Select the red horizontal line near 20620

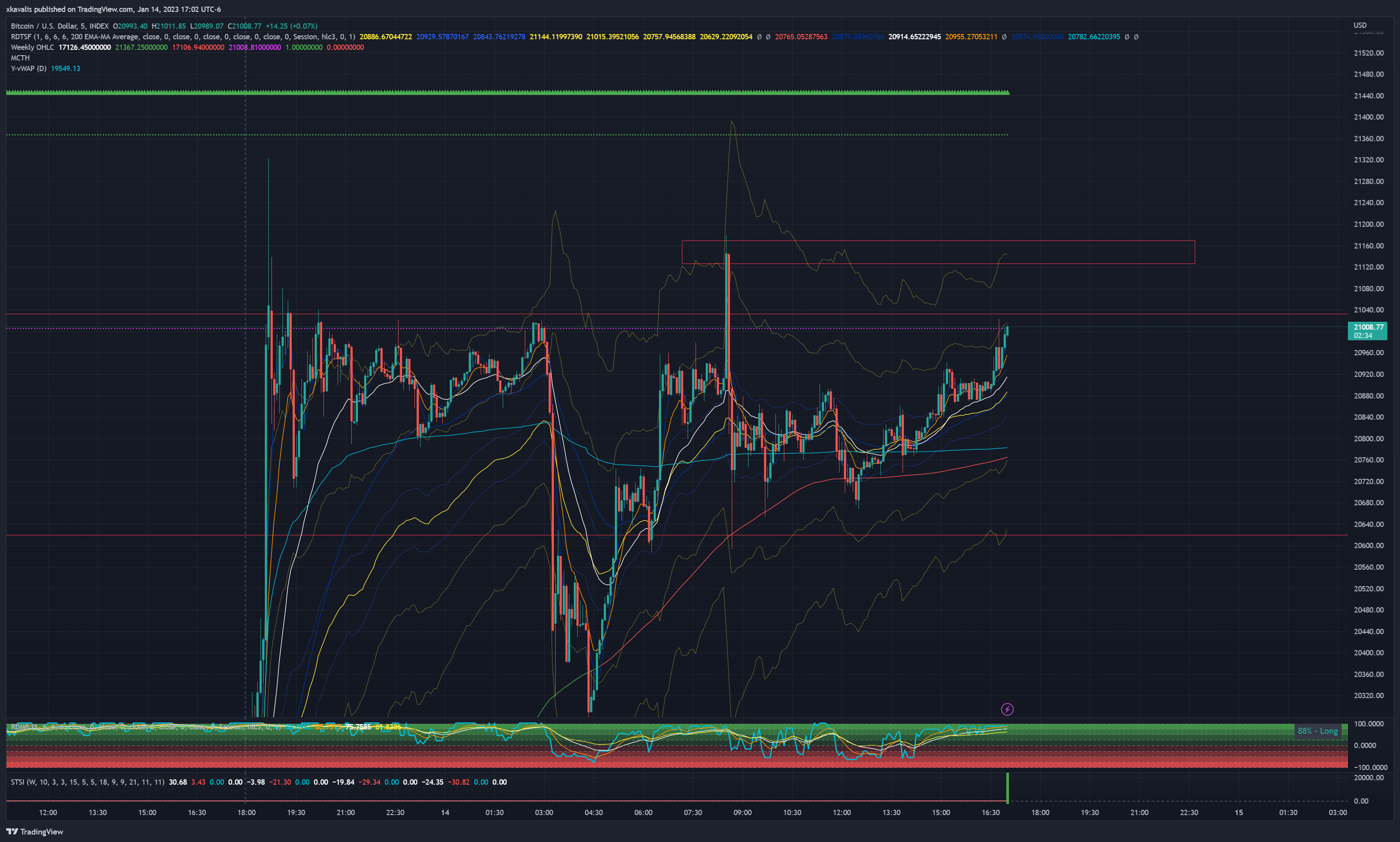677,535
